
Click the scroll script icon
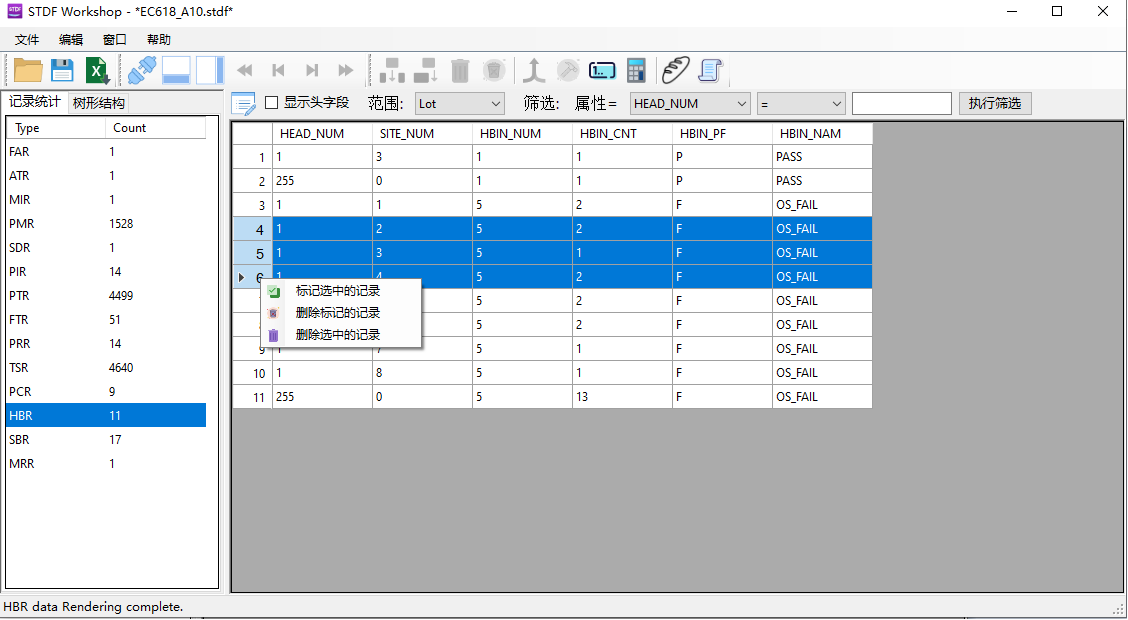click(x=710, y=70)
